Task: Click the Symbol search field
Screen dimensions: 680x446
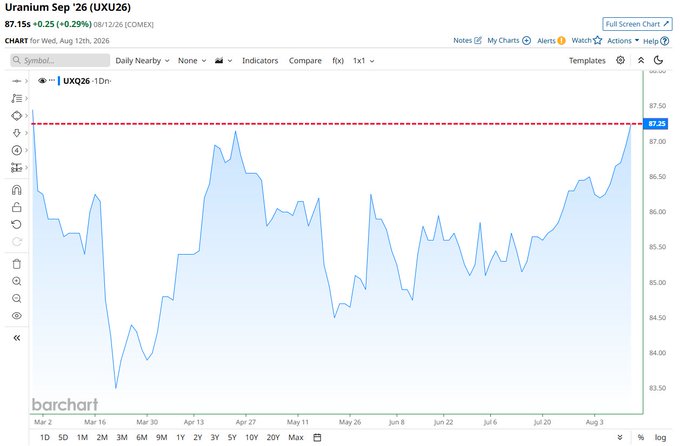Action: [60, 60]
